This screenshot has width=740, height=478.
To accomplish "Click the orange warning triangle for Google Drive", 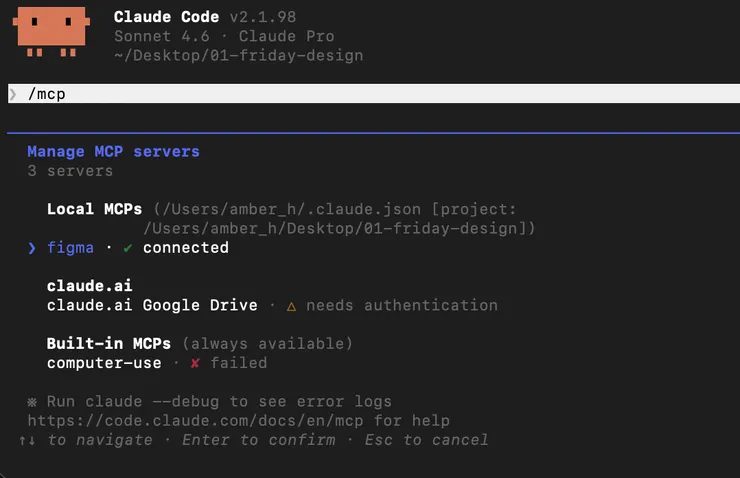I will click(x=291, y=305).
